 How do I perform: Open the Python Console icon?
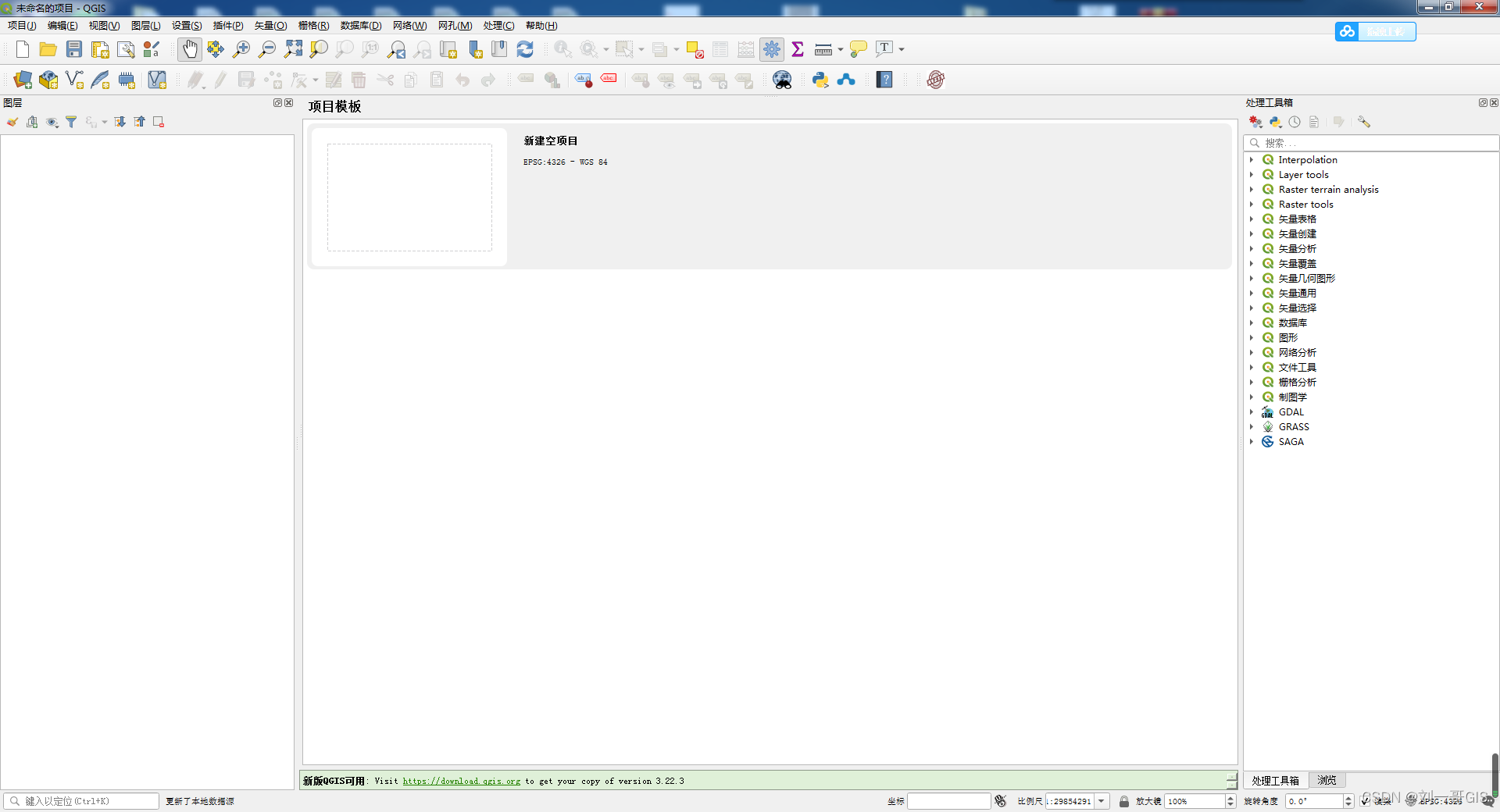pos(820,80)
